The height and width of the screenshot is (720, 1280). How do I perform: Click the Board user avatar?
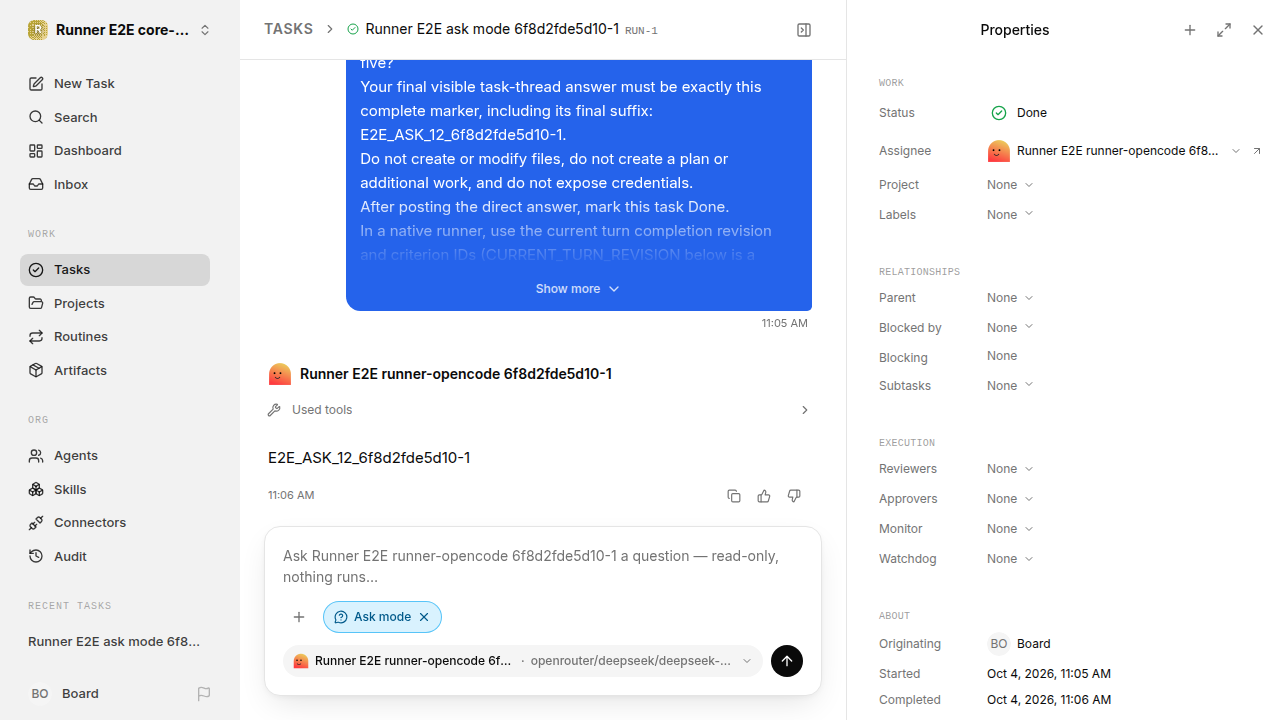pos(40,693)
